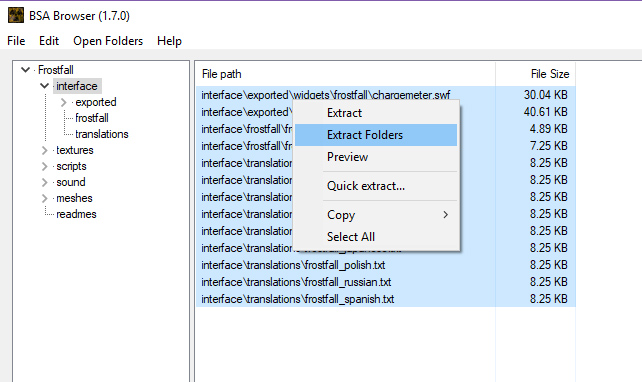The width and height of the screenshot is (642, 382).
Task: Click the BSA Browser app icon
Action: (16, 16)
